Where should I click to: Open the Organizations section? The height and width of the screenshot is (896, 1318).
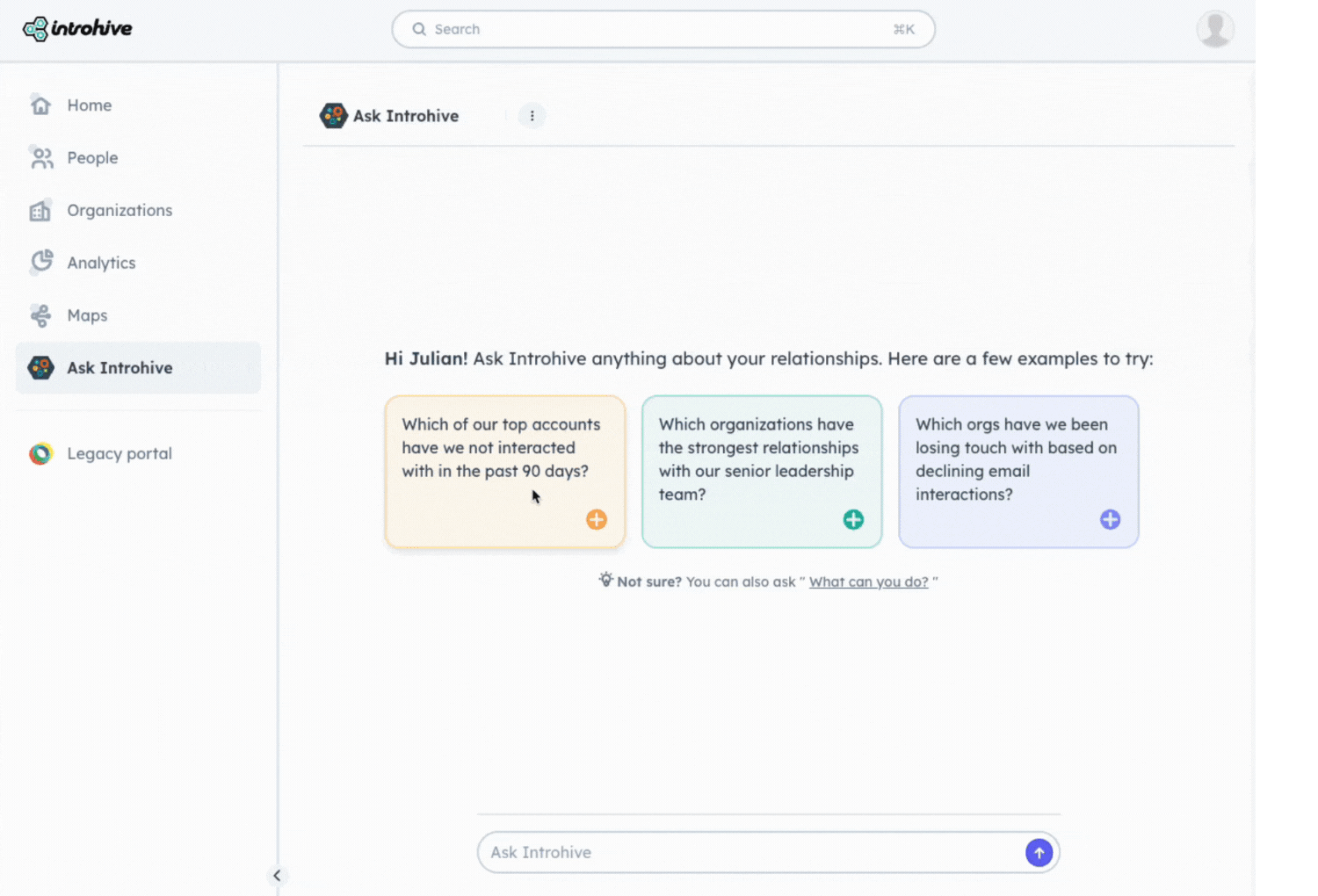click(x=138, y=211)
